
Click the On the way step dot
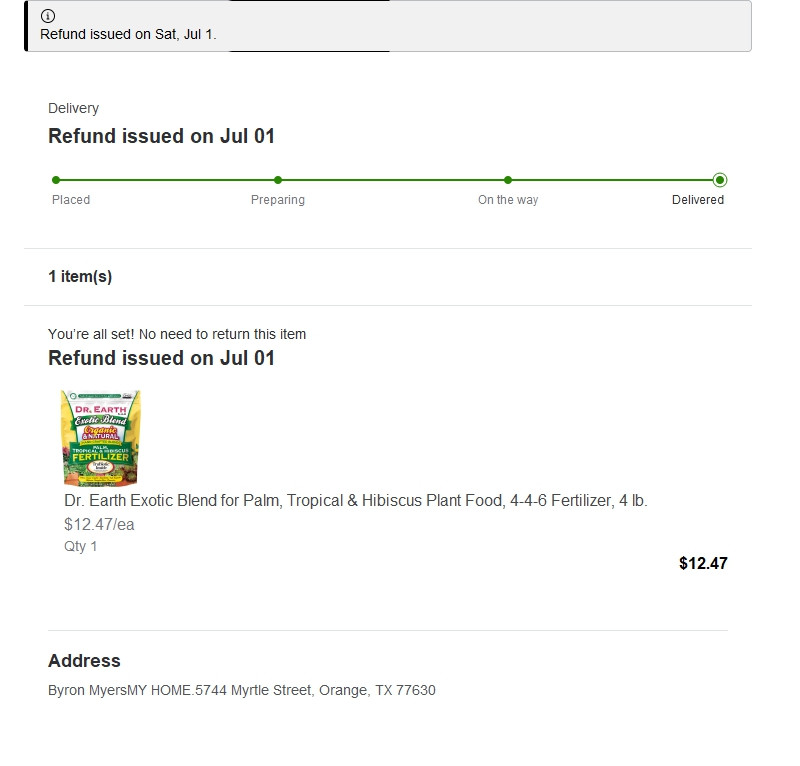tap(508, 180)
